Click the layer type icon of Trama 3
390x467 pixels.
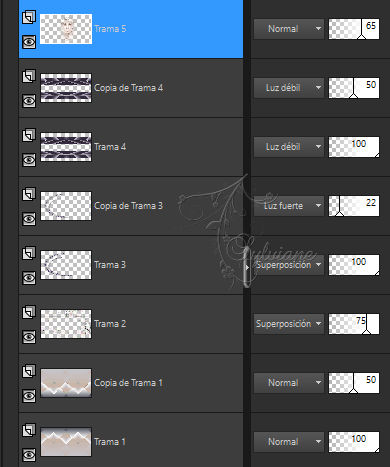point(29,253)
